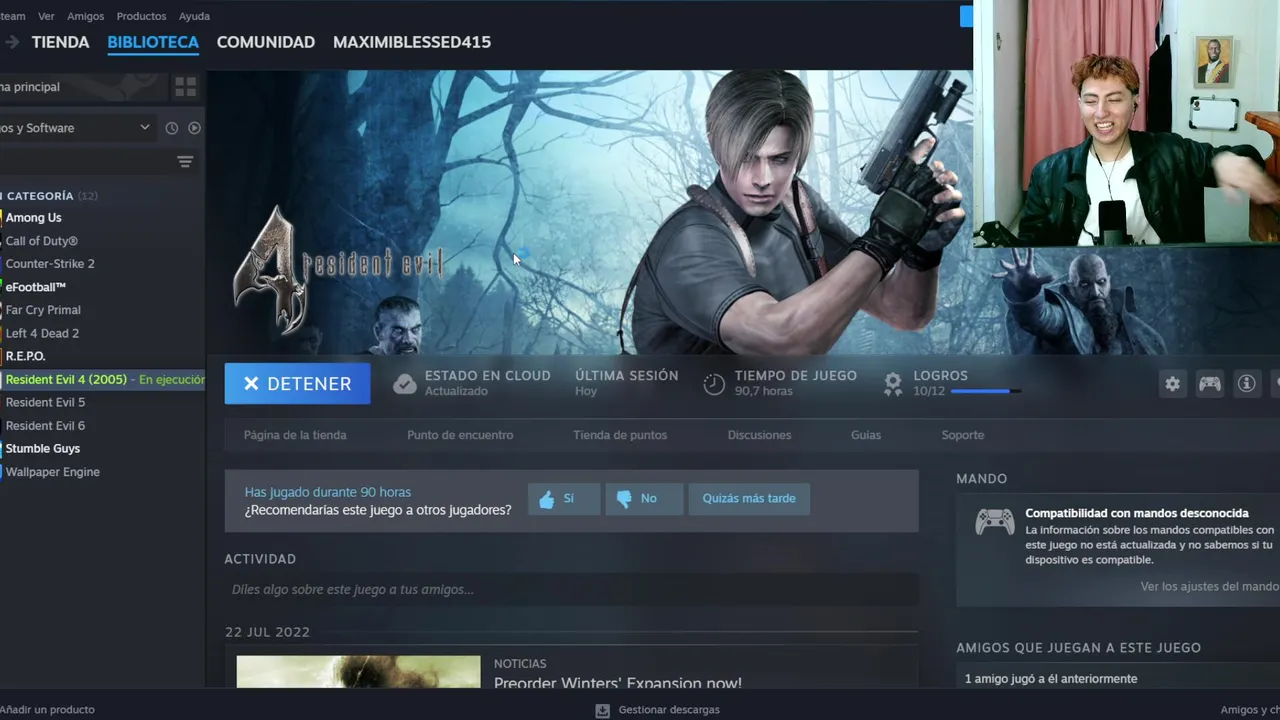This screenshot has width=1280, height=720.
Task: Click the download icon beside Gestionar descargas
Action: click(602, 710)
